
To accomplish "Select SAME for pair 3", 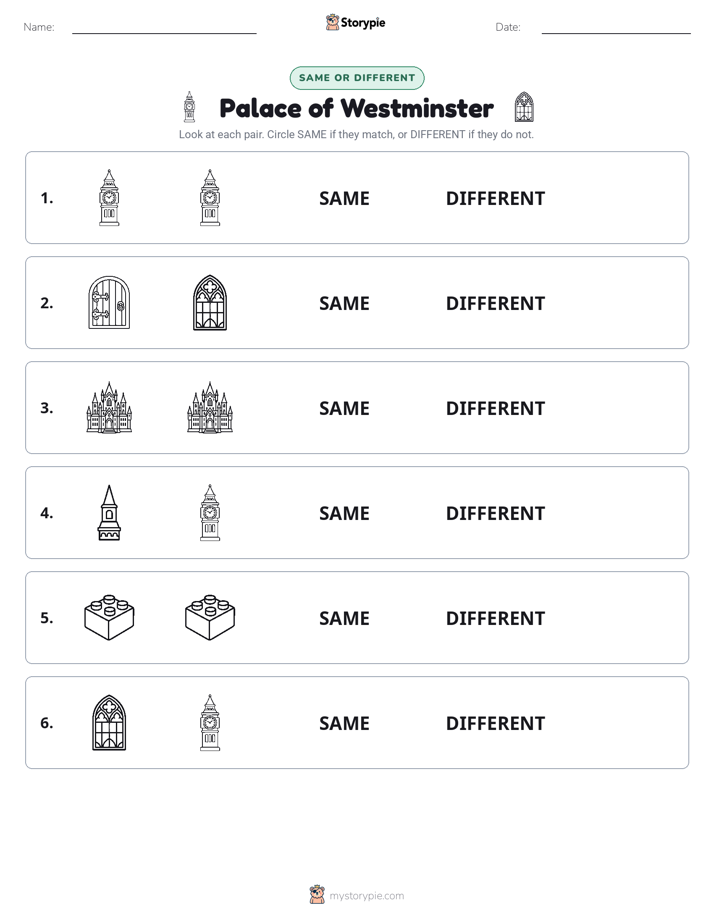I will (x=344, y=408).
